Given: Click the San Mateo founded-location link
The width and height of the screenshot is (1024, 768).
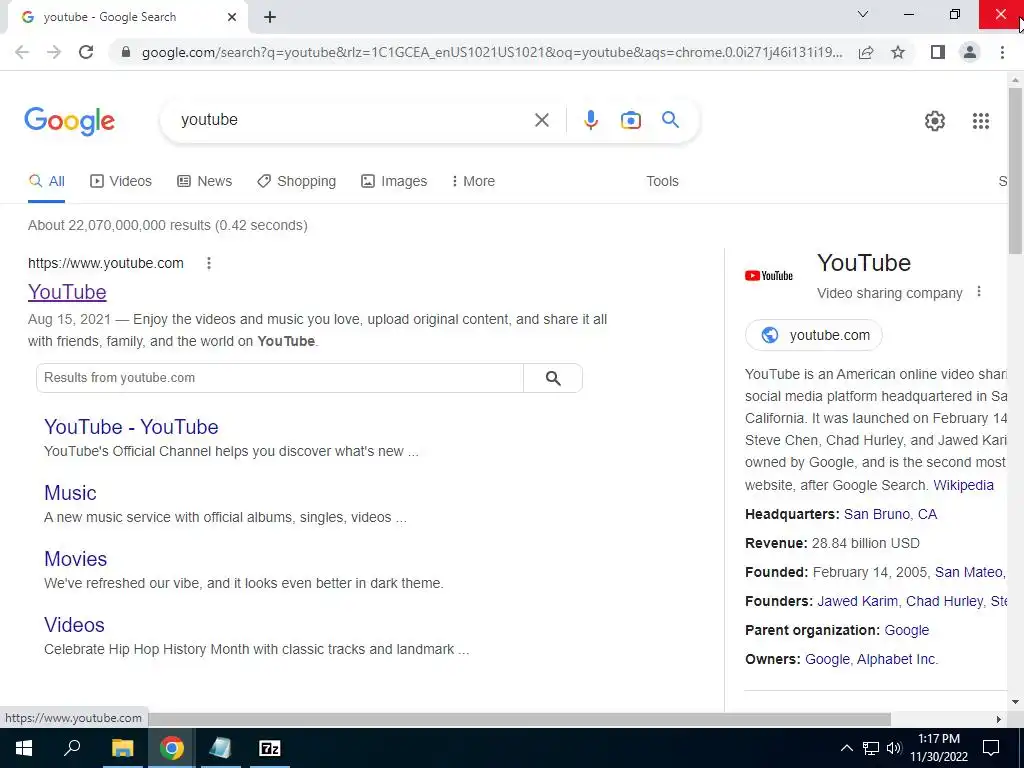Looking at the screenshot, I should 969,573.
